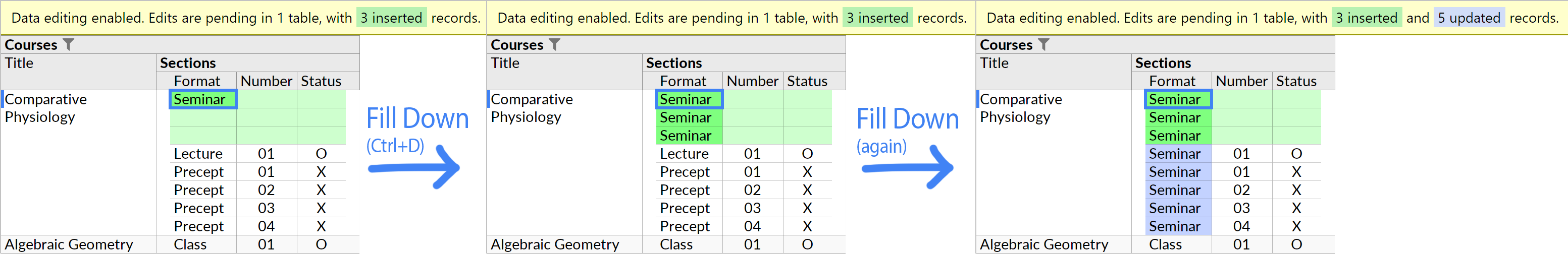Click the '5 updated' badge in third banner
This screenshot has width=1568, height=254.
pos(1469,18)
